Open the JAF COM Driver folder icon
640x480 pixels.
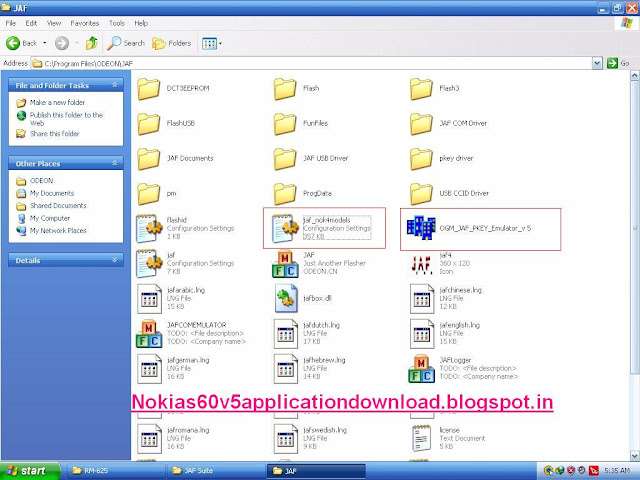(x=421, y=124)
